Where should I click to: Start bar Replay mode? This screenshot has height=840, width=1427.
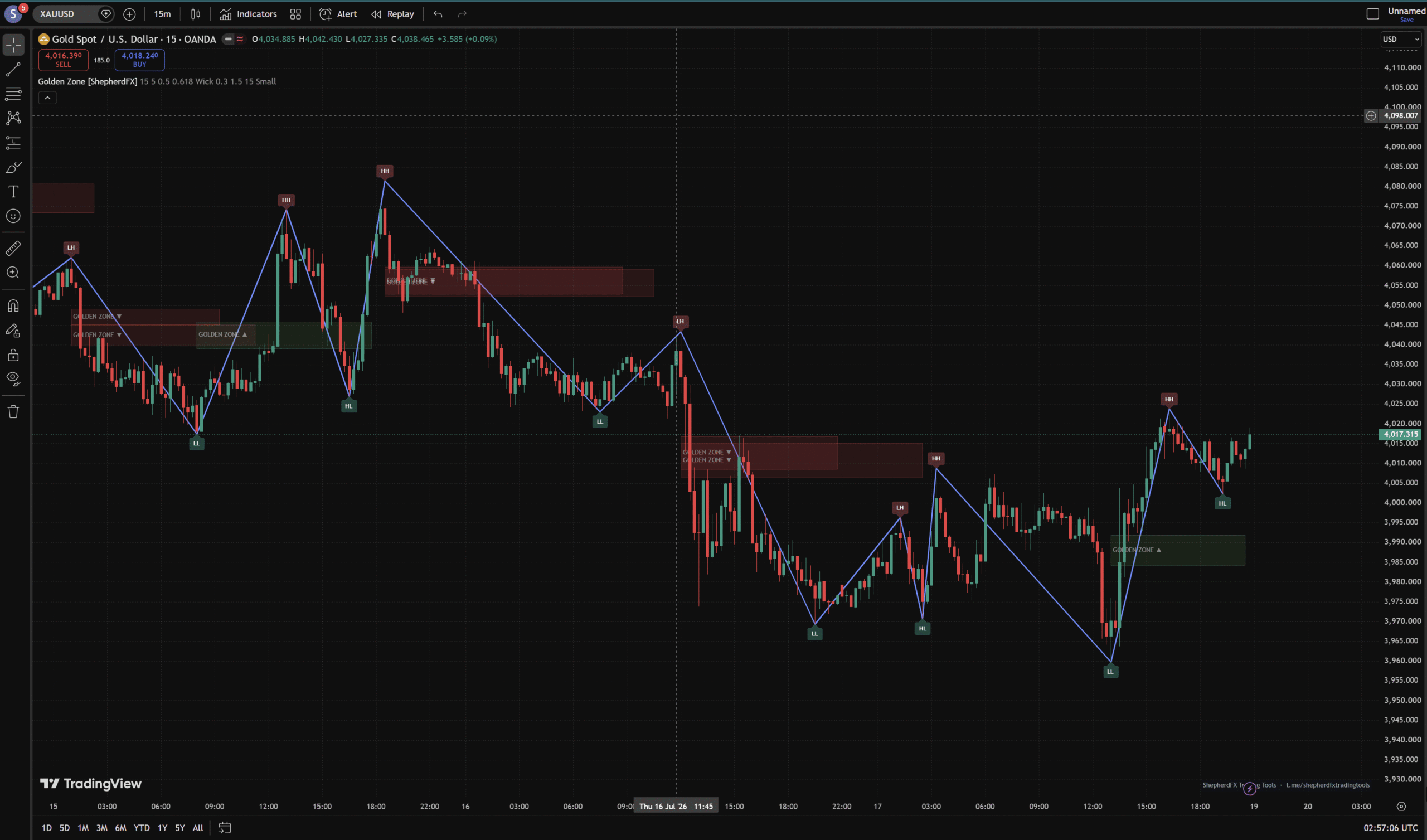(393, 14)
